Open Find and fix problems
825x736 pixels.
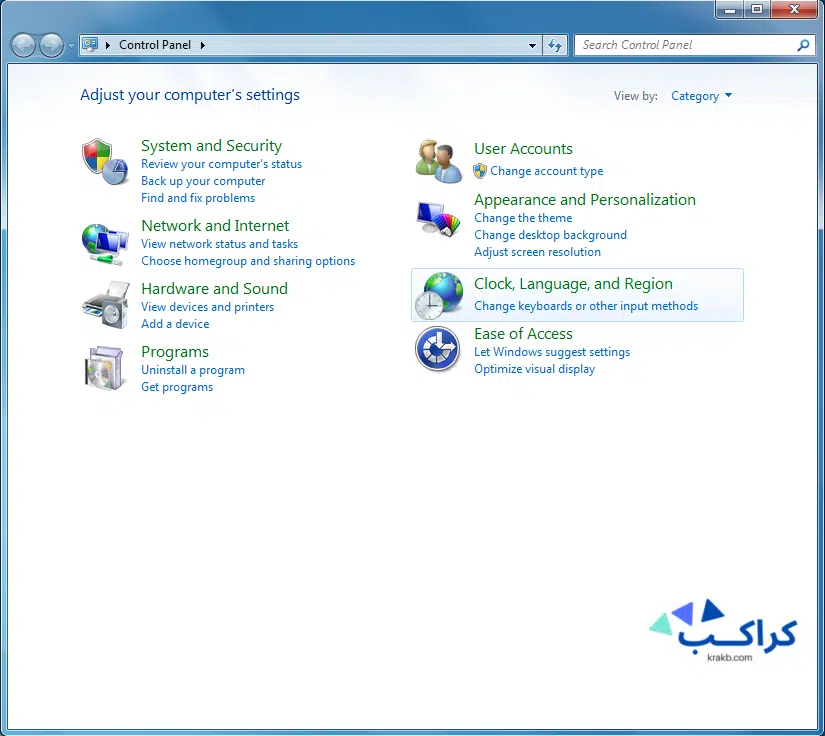coord(198,198)
